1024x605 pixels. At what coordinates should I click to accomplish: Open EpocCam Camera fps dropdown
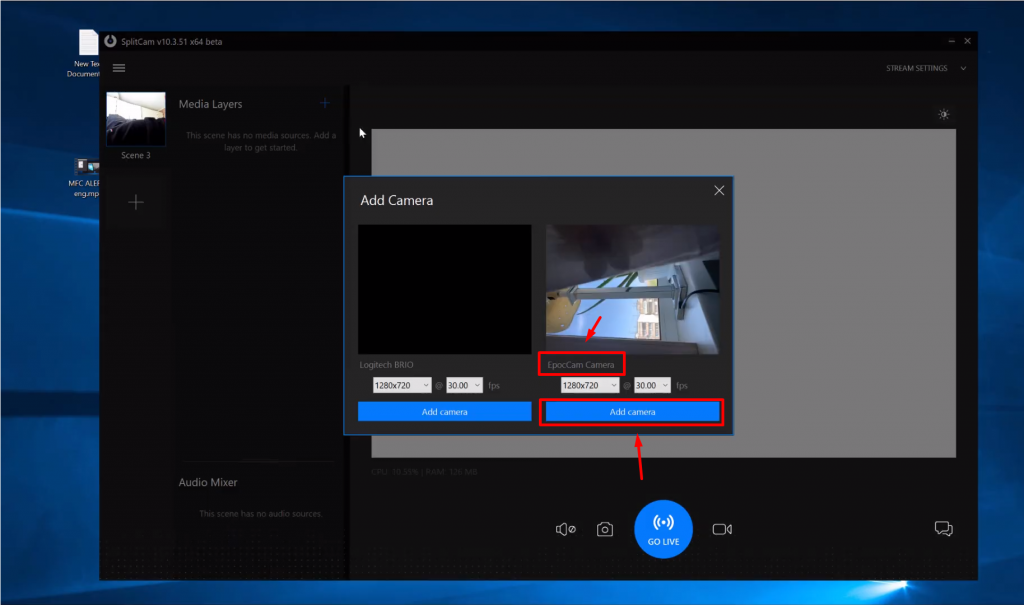(652, 385)
